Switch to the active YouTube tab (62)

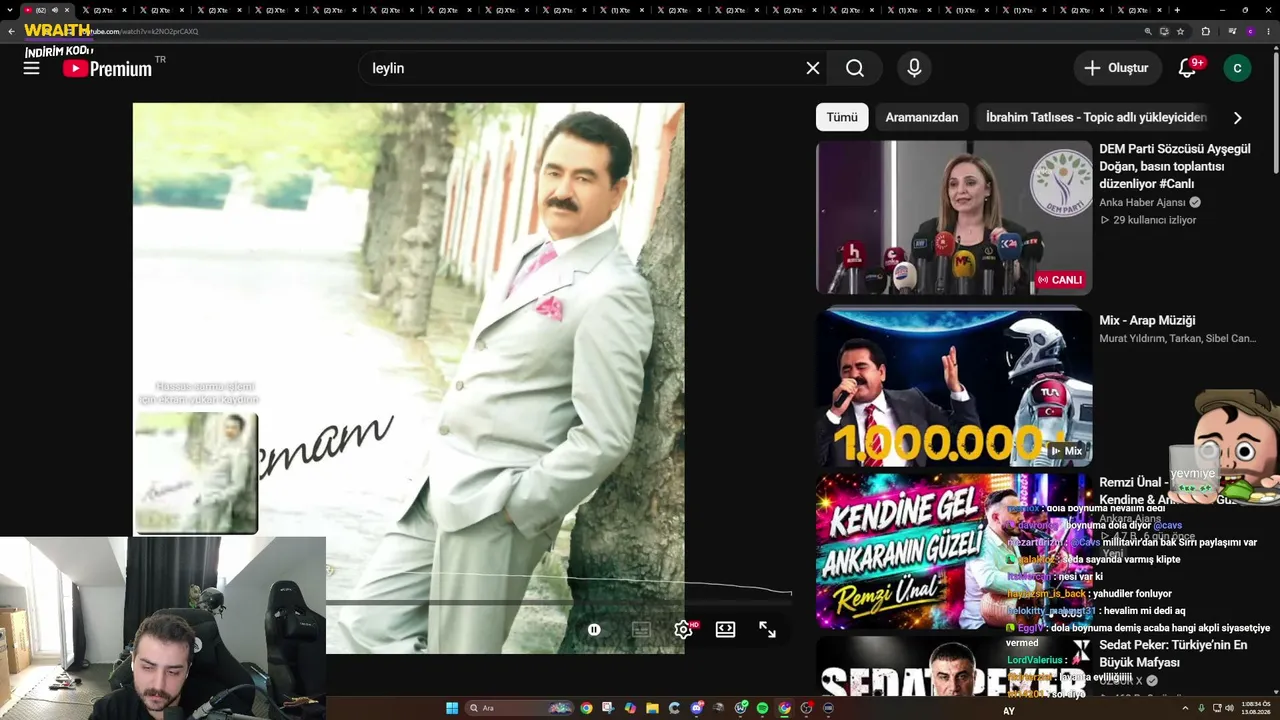[x=46, y=10]
